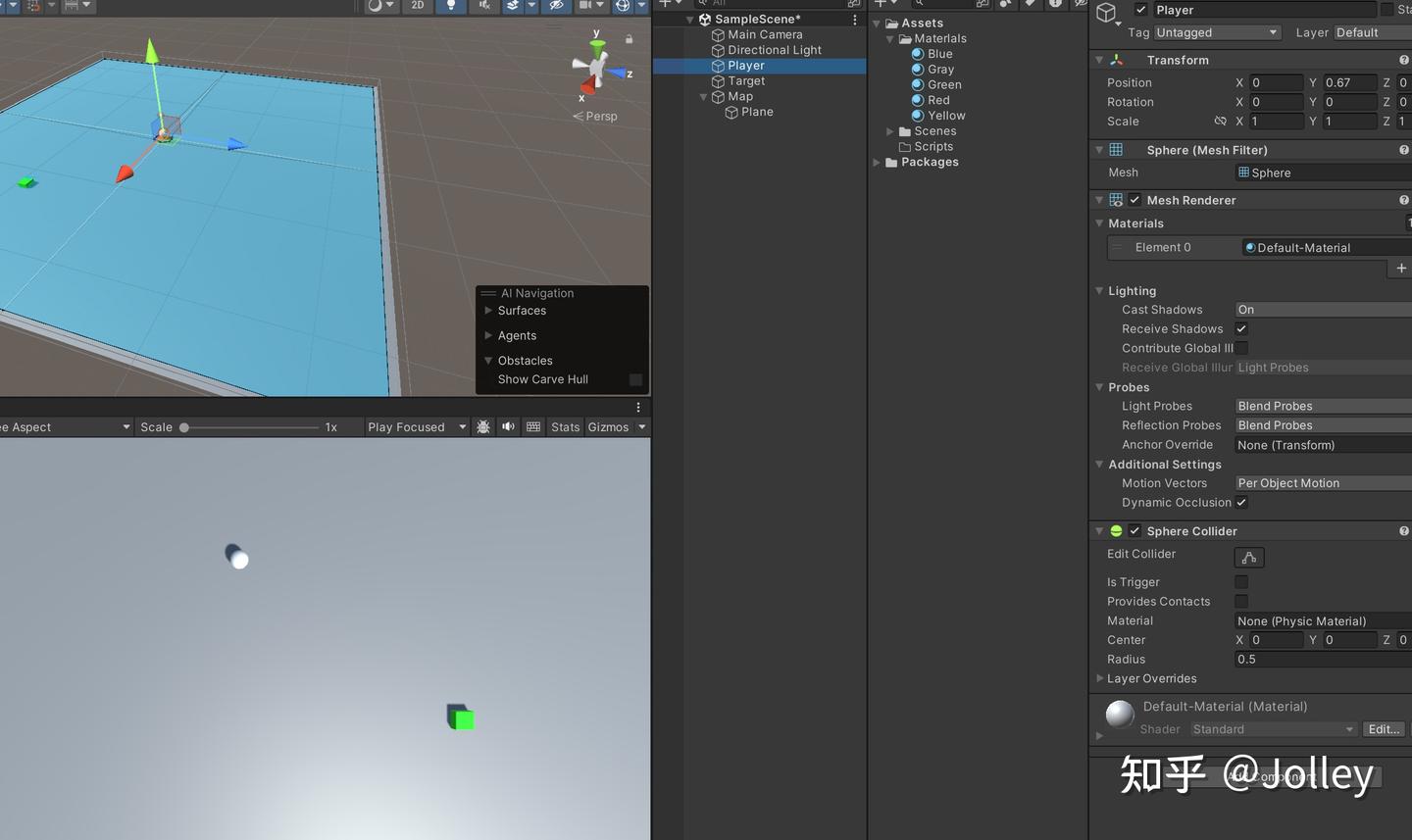This screenshot has width=1412, height=840.
Task: Open the keyboard shortcut icon in Game view
Action: pos(532,426)
